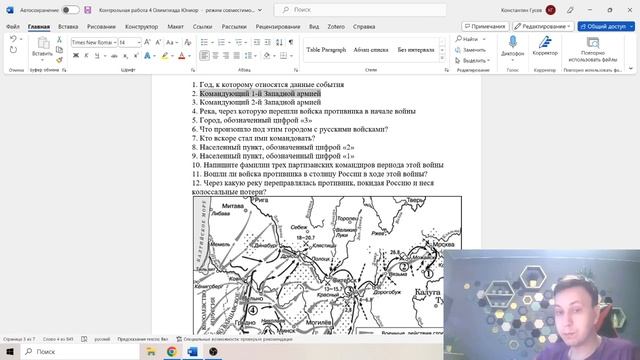Screen dimensions: 640x360
Task: Click the proofing book icon in status bar
Action: [84, 339]
